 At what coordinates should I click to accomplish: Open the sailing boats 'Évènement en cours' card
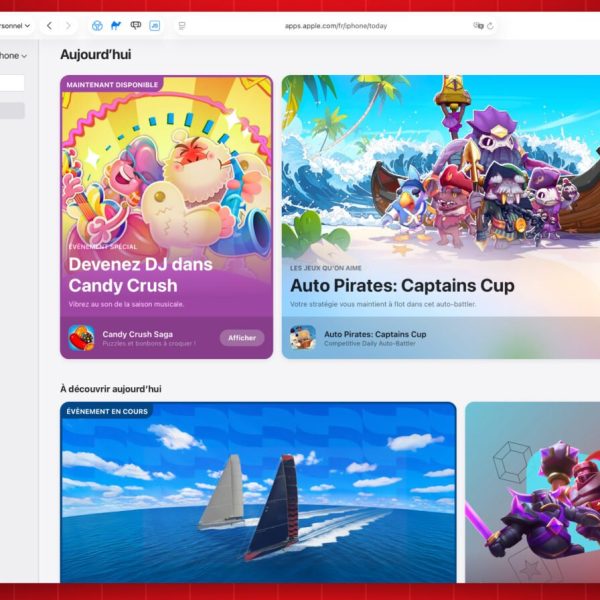[258, 492]
